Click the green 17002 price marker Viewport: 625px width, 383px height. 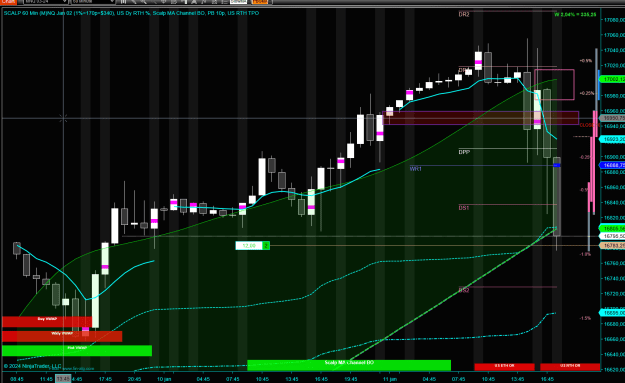612,79
